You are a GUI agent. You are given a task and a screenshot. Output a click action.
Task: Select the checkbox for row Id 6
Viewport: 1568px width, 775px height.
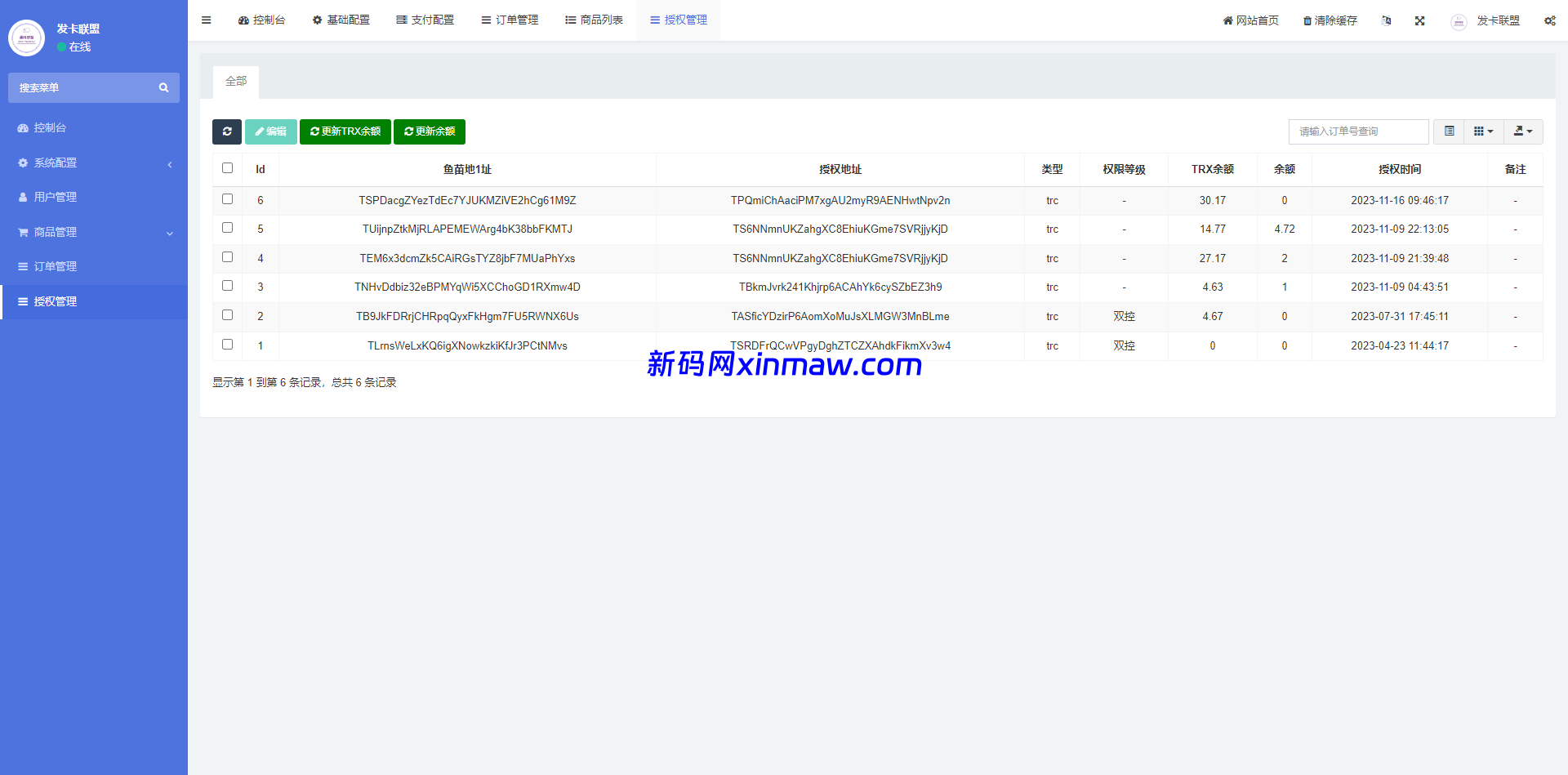tap(228, 199)
